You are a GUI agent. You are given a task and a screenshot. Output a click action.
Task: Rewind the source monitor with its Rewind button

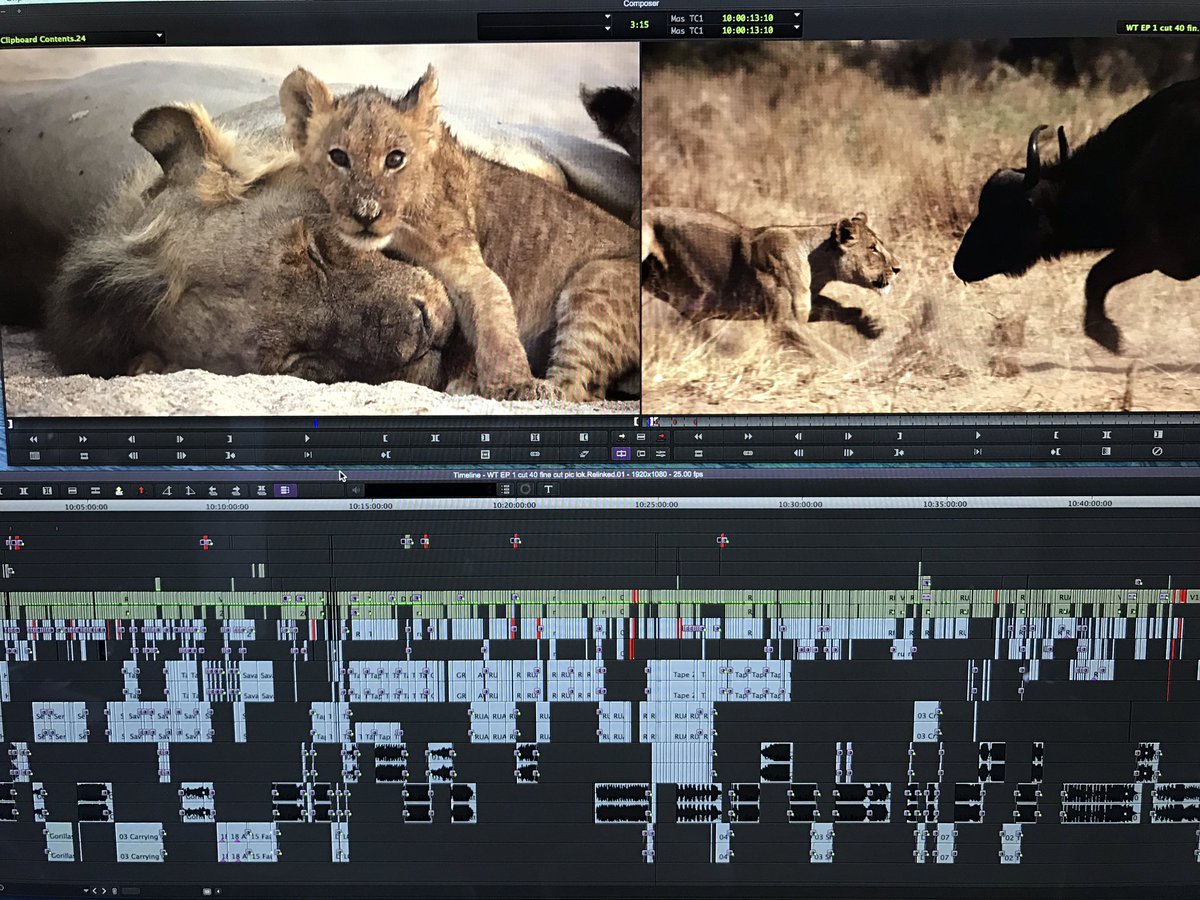point(33,438)
